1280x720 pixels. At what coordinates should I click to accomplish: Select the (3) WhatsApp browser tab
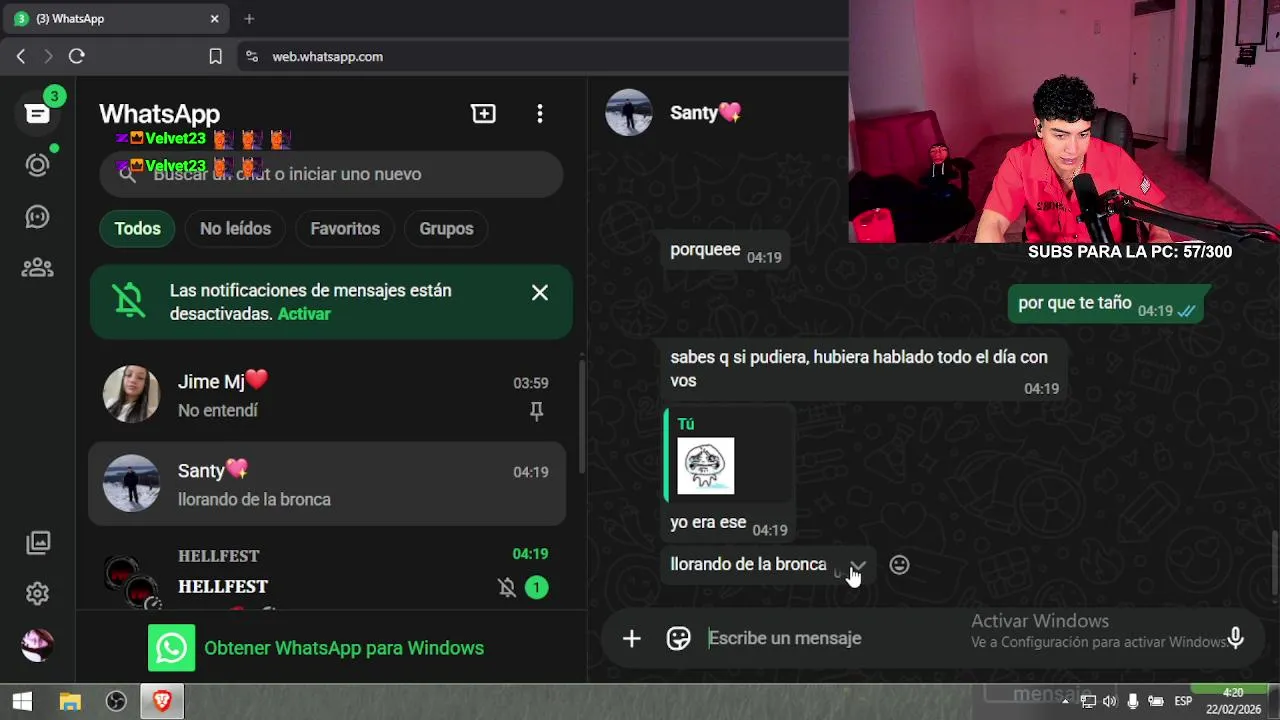(115, 18)
